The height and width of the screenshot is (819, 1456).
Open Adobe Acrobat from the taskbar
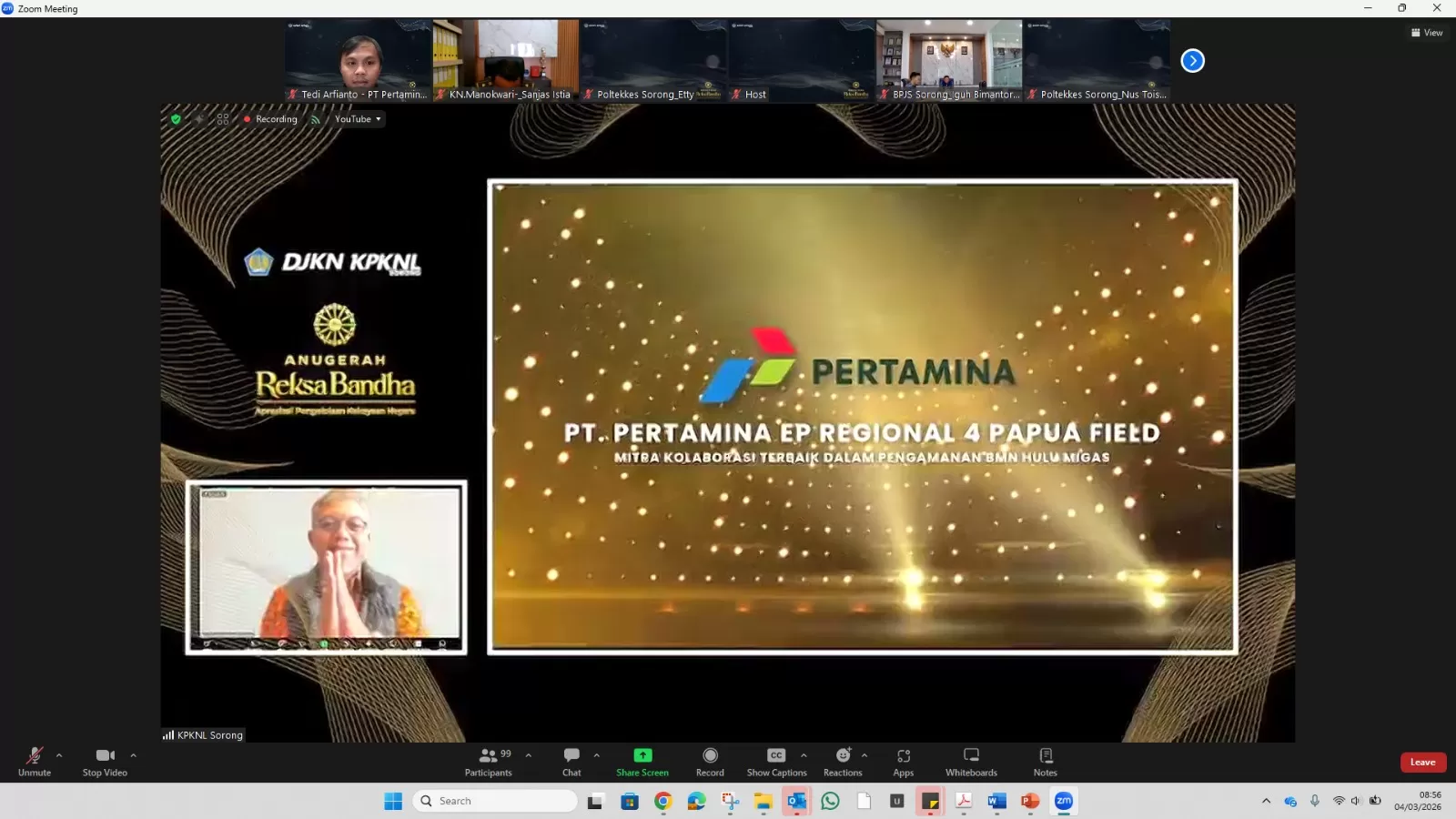point(964,801)
